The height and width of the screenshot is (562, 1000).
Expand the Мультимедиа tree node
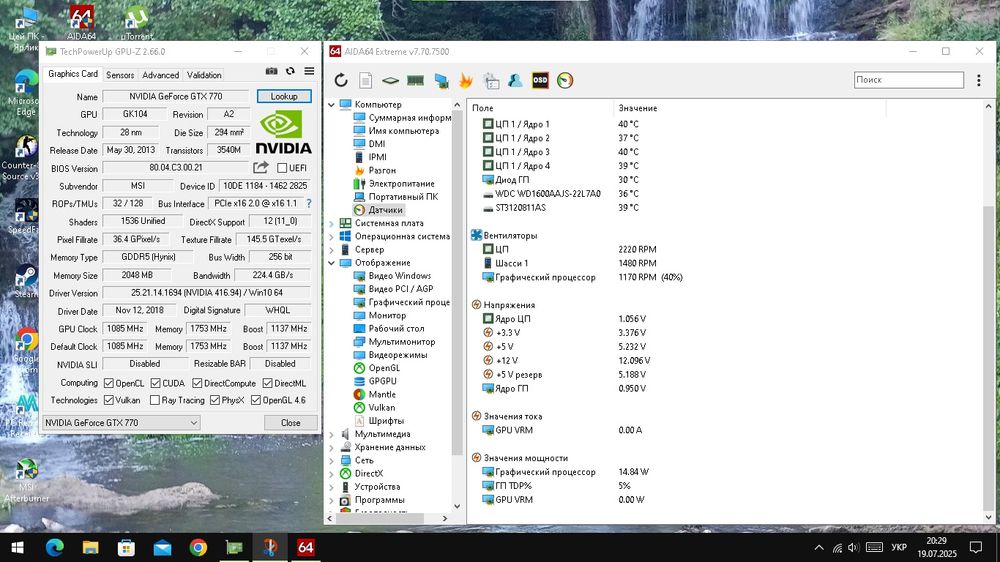332,434
